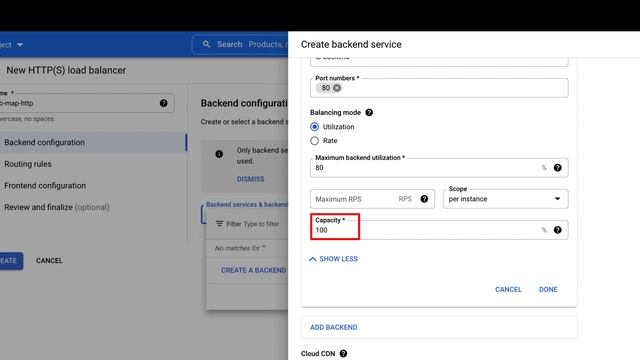The height and width of the screenshot is (360, 640).
Task: Open Balancing mode help tooltip
Action: 369,113
